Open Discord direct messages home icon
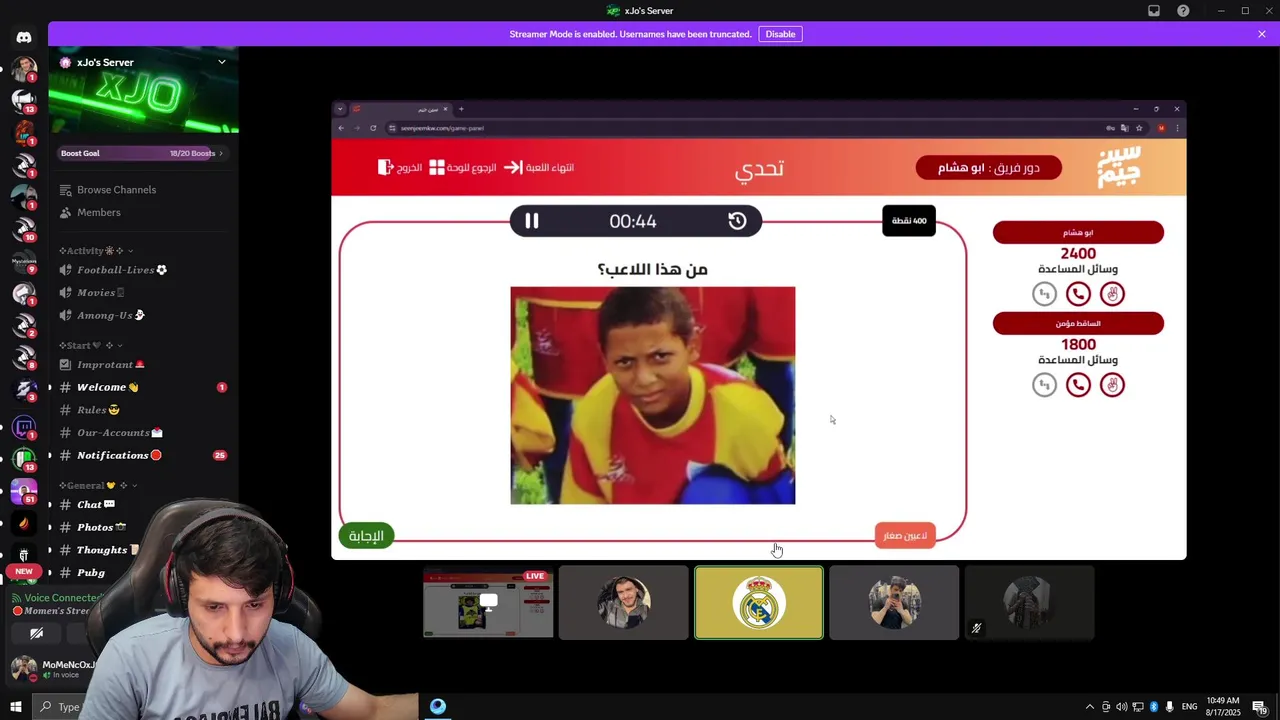1280x720 pixels. coord(24,37)
